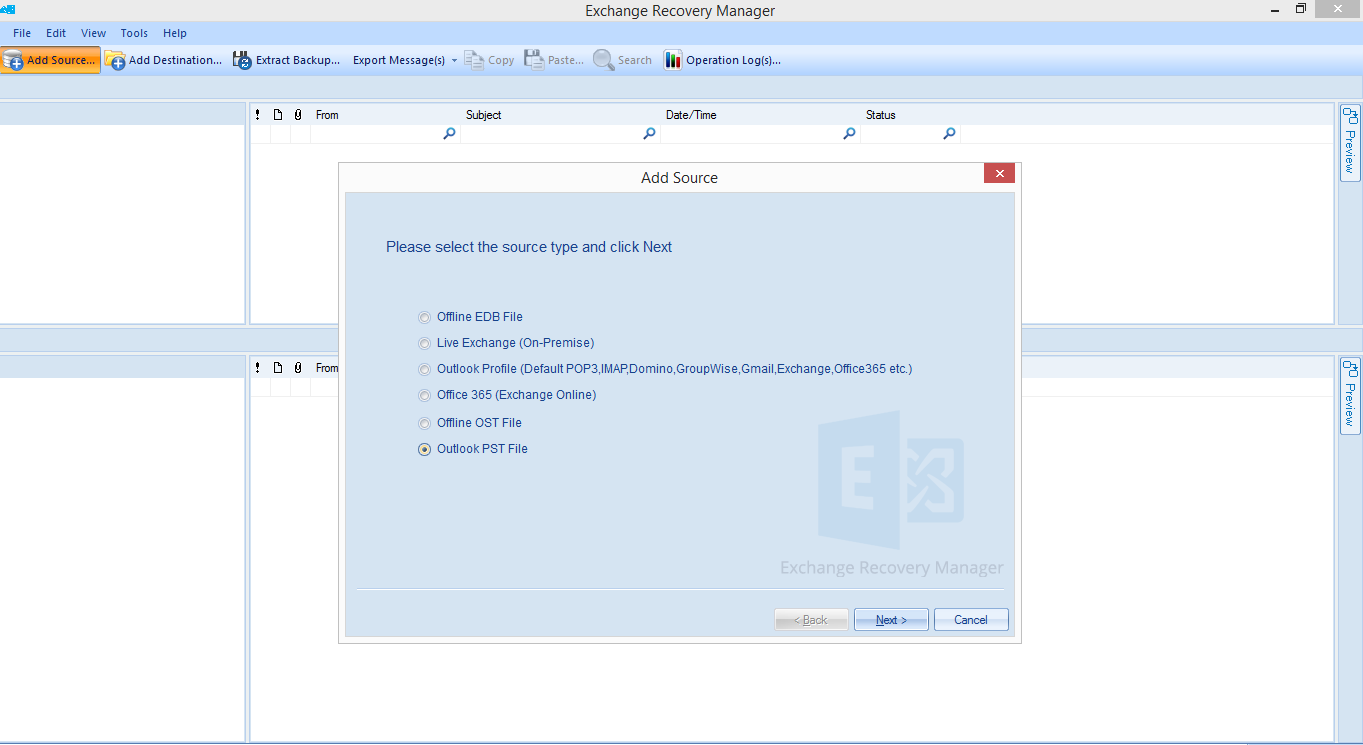Close the Add Source dialog with the red X
1363x745 pixels.
coord(999,173)
